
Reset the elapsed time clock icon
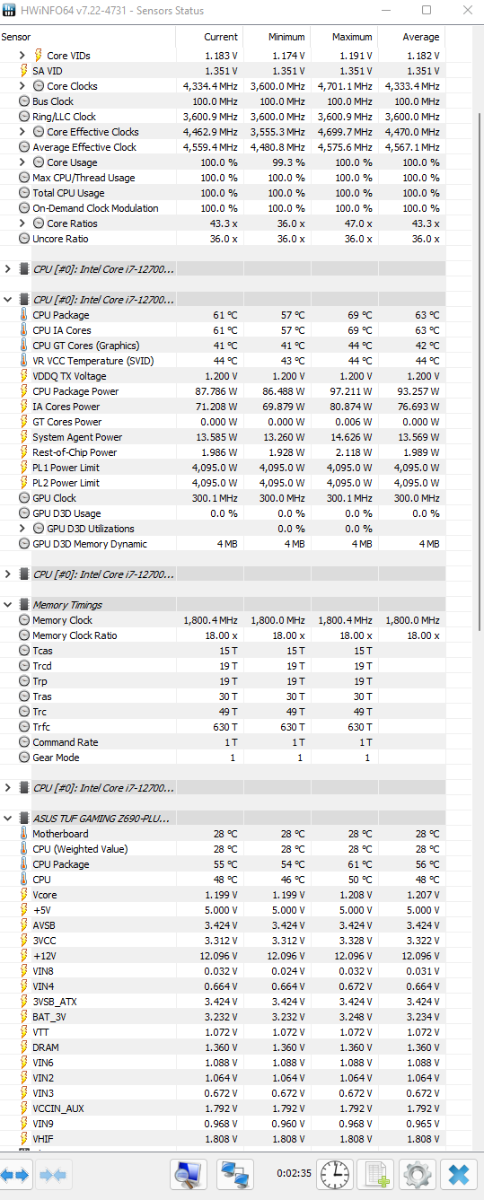338,1174
